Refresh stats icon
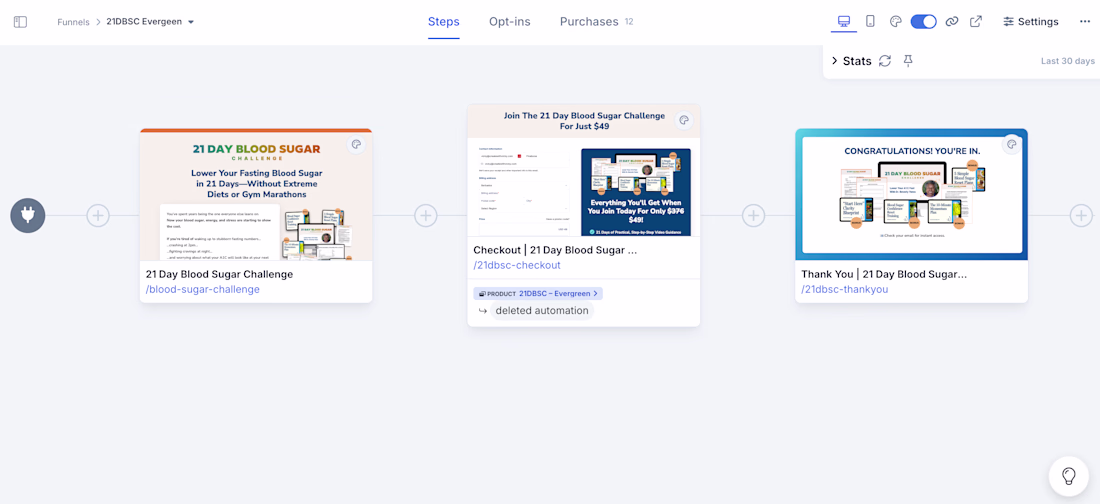 (885, 61)
